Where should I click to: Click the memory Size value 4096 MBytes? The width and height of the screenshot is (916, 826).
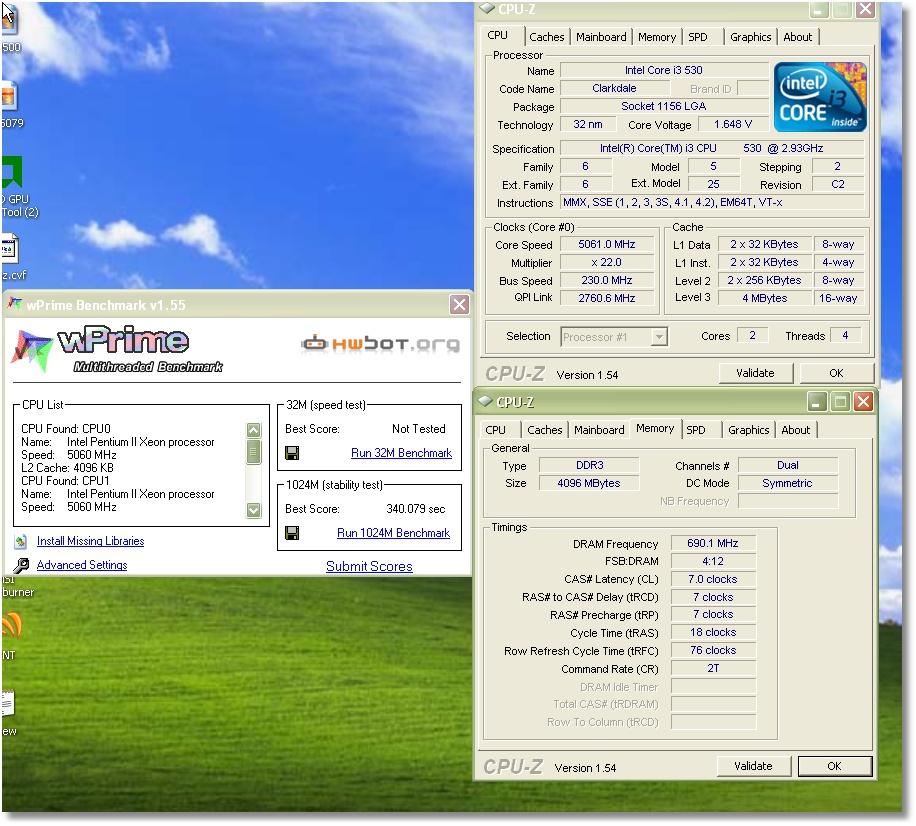coord(588,483)
